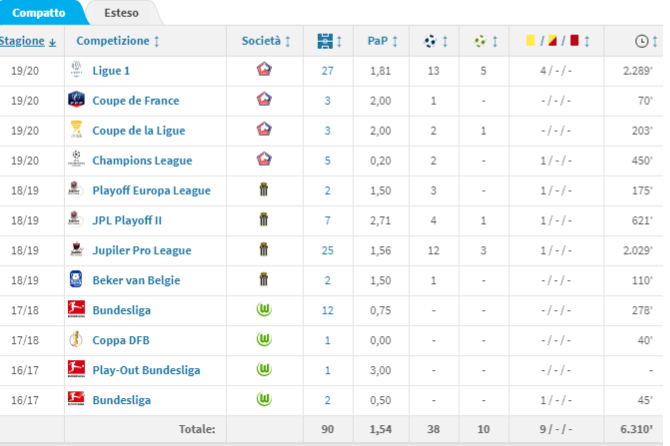Viewport: 670px width, 446px height.
Task: Sort table by Società column arrows
Action: point(288,41)
